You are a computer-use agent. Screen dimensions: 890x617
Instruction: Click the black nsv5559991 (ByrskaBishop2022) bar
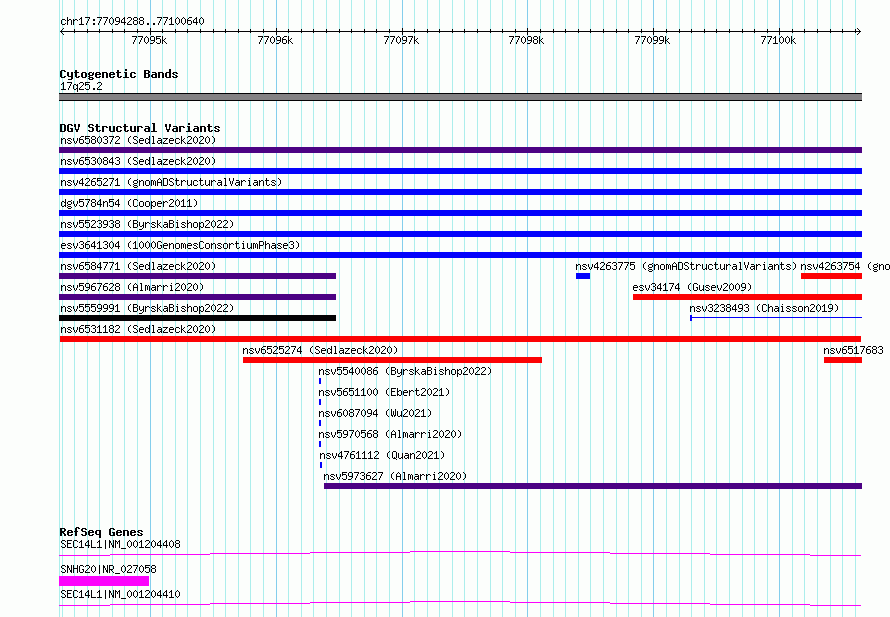tap(198, 318)
